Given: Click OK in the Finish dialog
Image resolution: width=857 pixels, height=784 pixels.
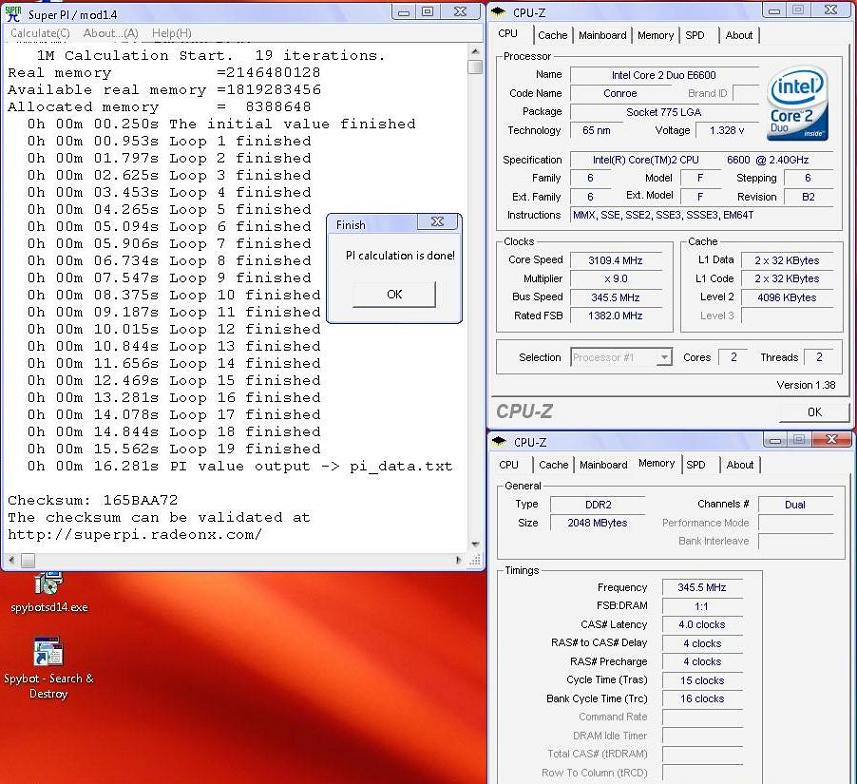Looking at the screenshot, I should click(x=394, y=294).
